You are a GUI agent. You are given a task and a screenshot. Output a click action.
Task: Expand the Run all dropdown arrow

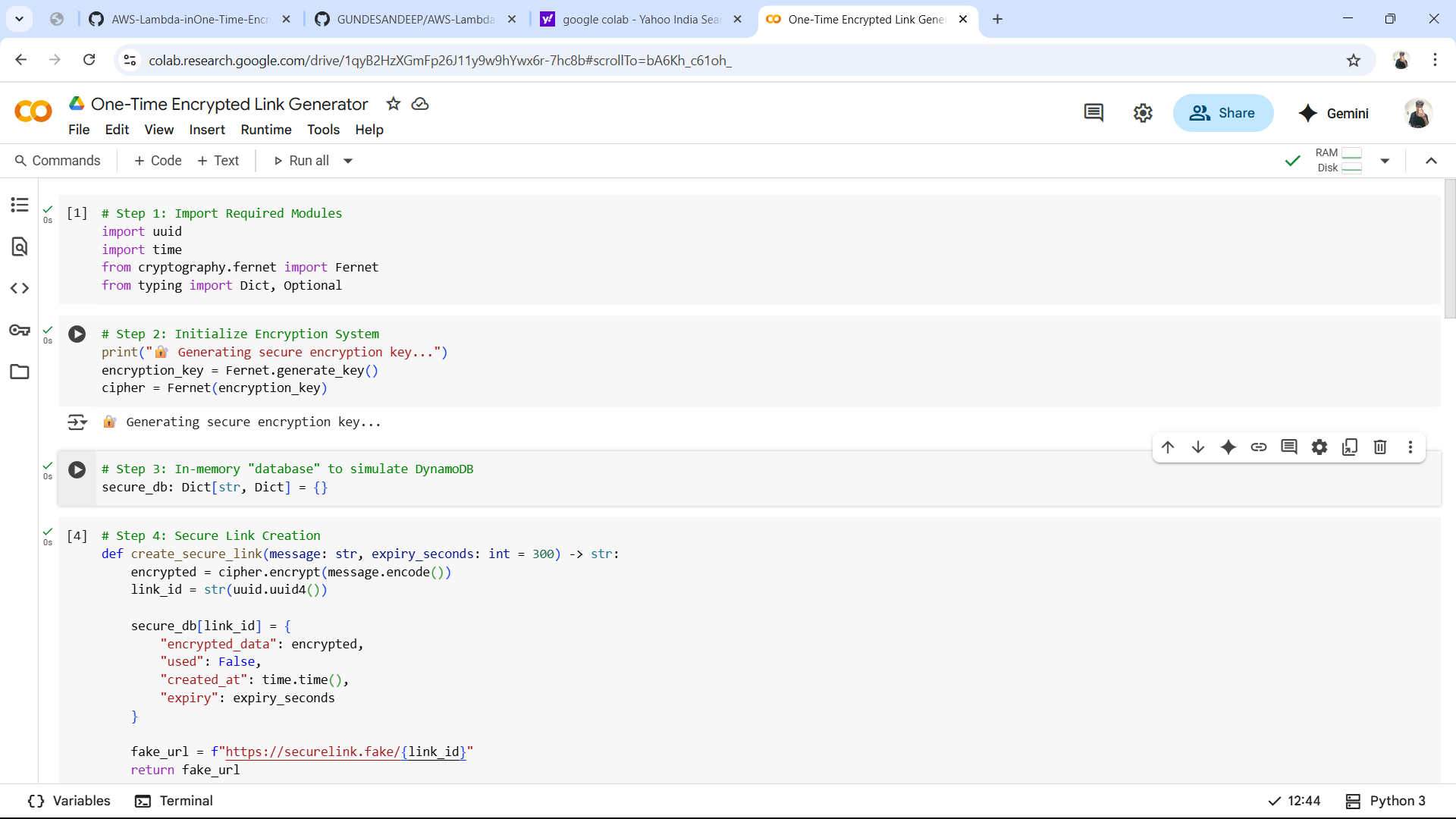click(348, 161)
